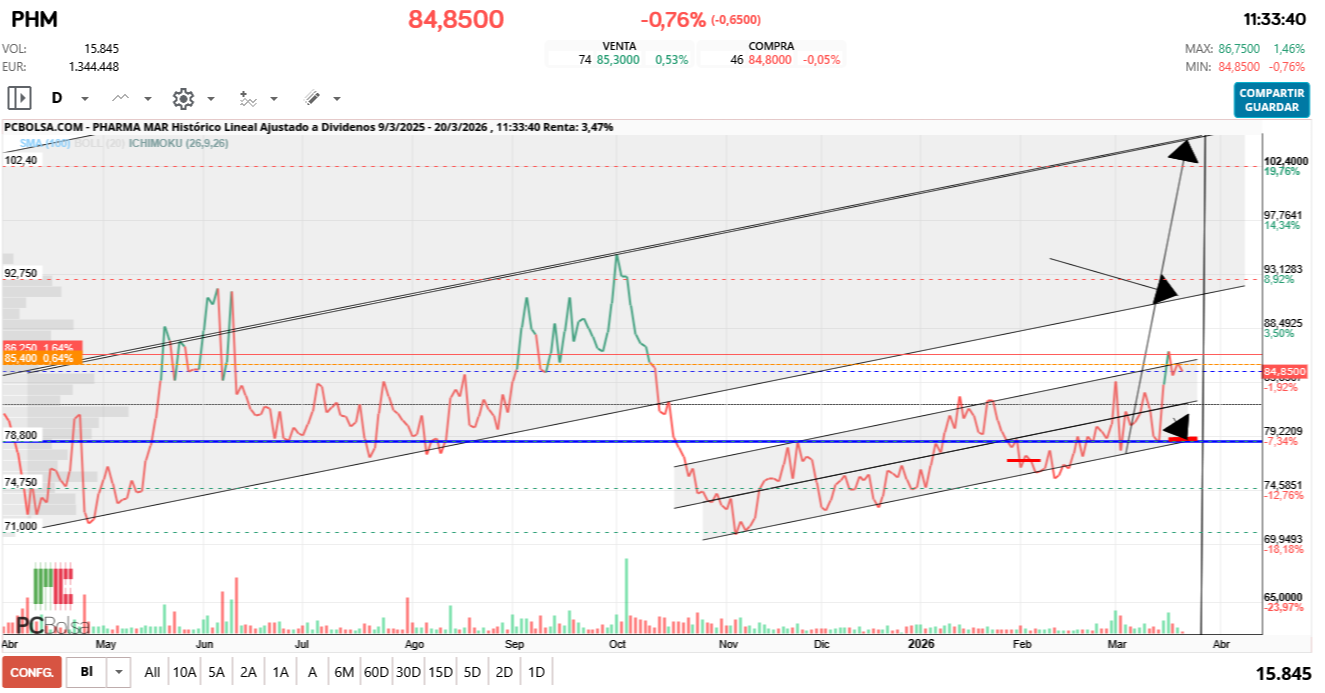Click the PCBolsa logo
The width and height of the screenshot is (1325, 693).
[52, 602]
